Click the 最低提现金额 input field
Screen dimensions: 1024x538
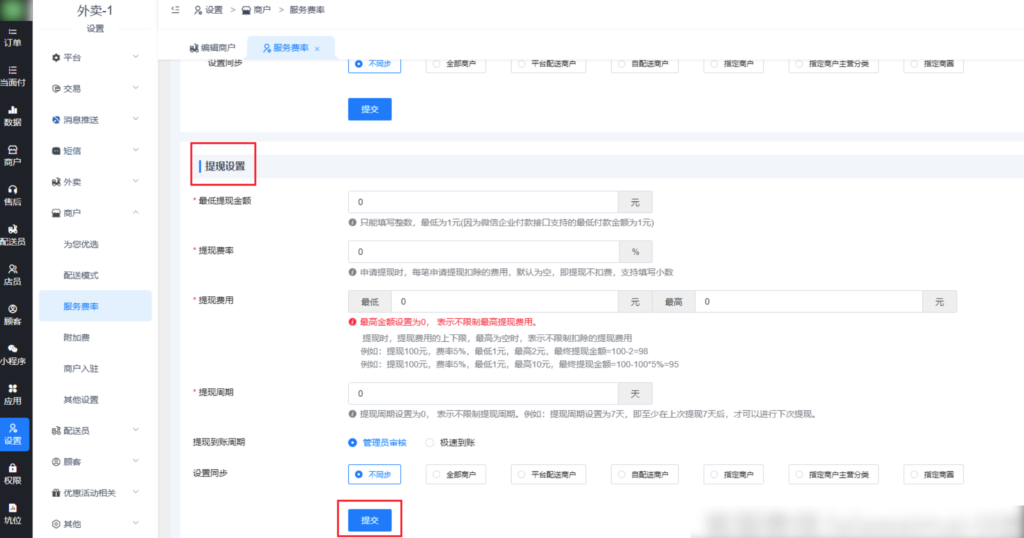[x=482, y=201]
